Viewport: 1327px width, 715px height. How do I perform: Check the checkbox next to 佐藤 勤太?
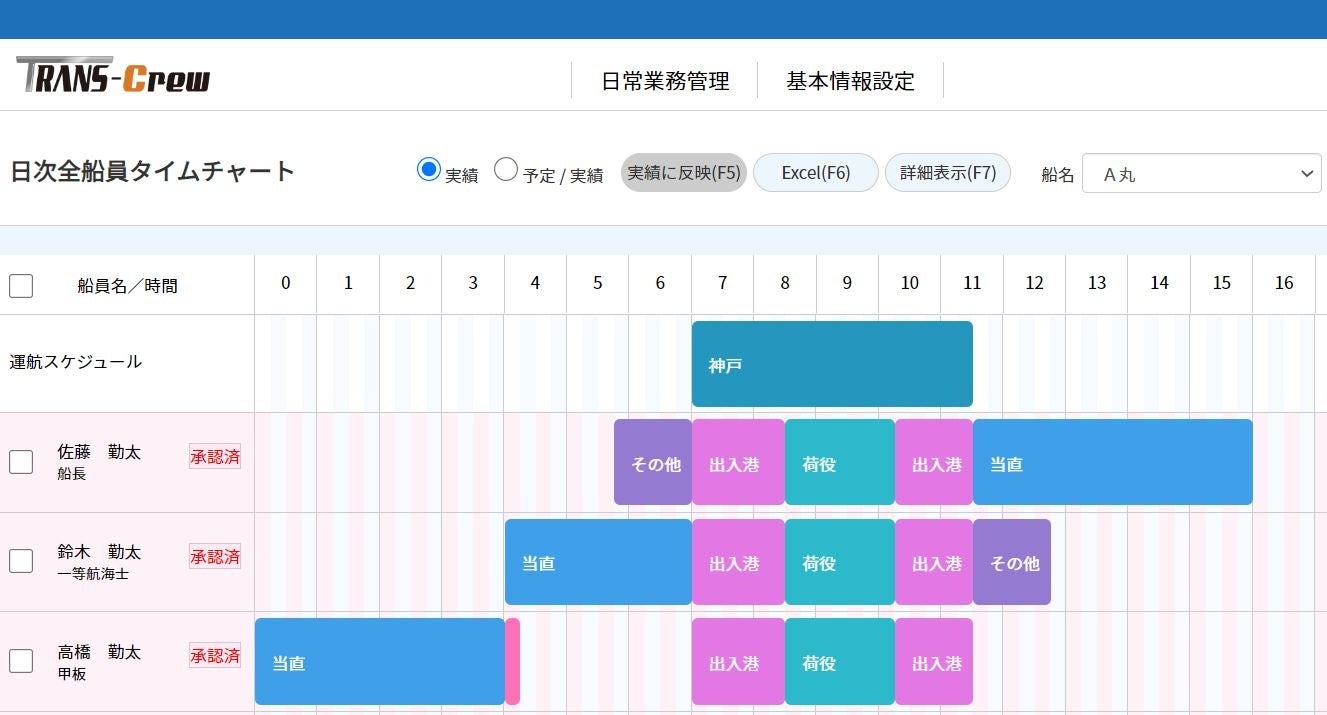pyautogui.click(x=21, y=461)
